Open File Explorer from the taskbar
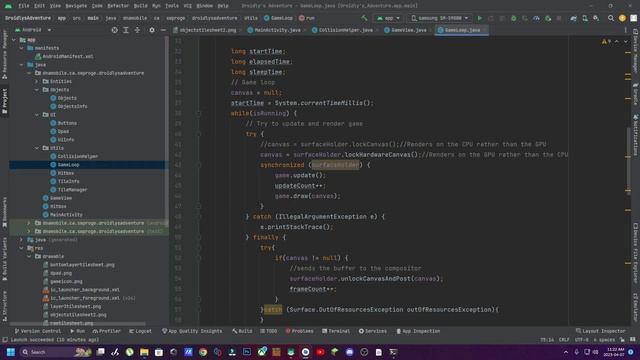 [x=144, y=352]
